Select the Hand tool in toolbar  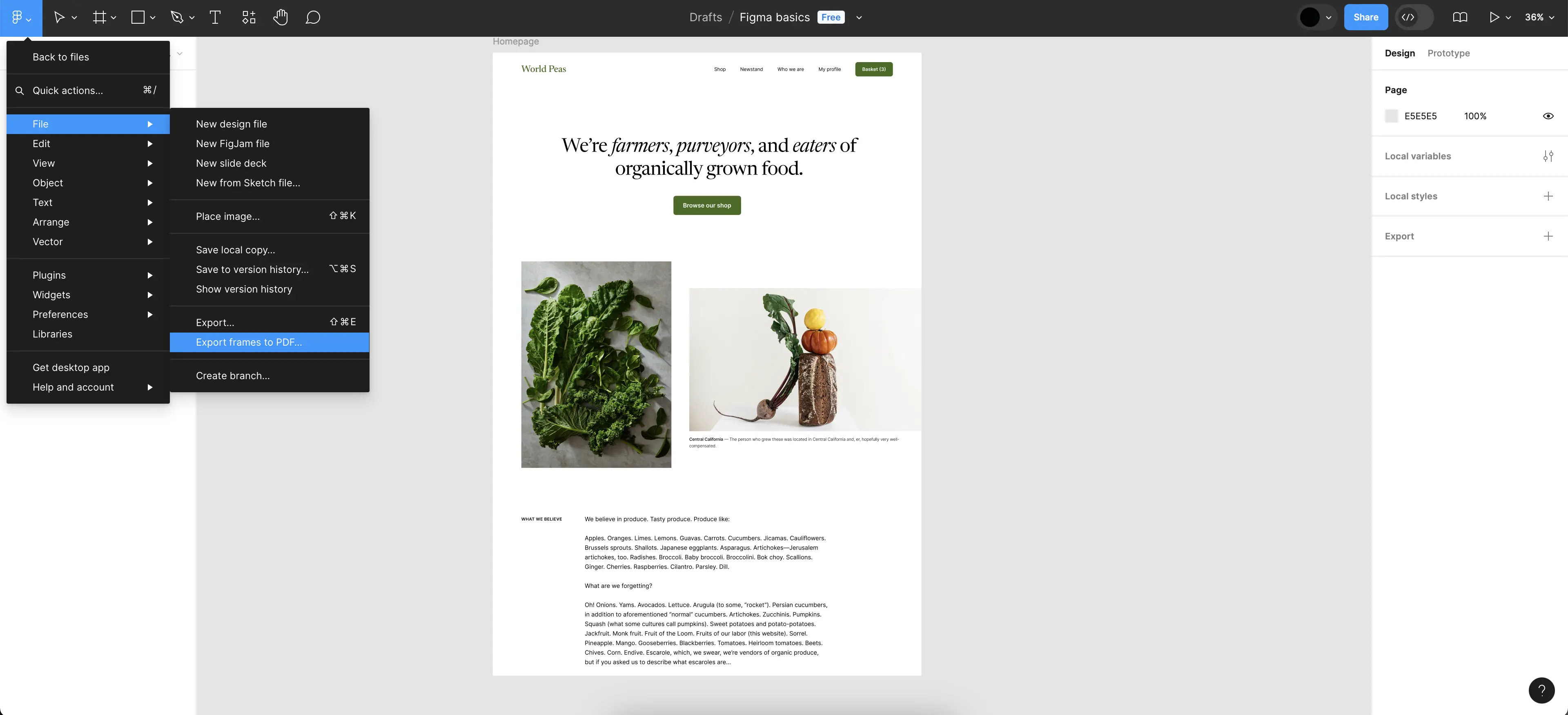278,17
